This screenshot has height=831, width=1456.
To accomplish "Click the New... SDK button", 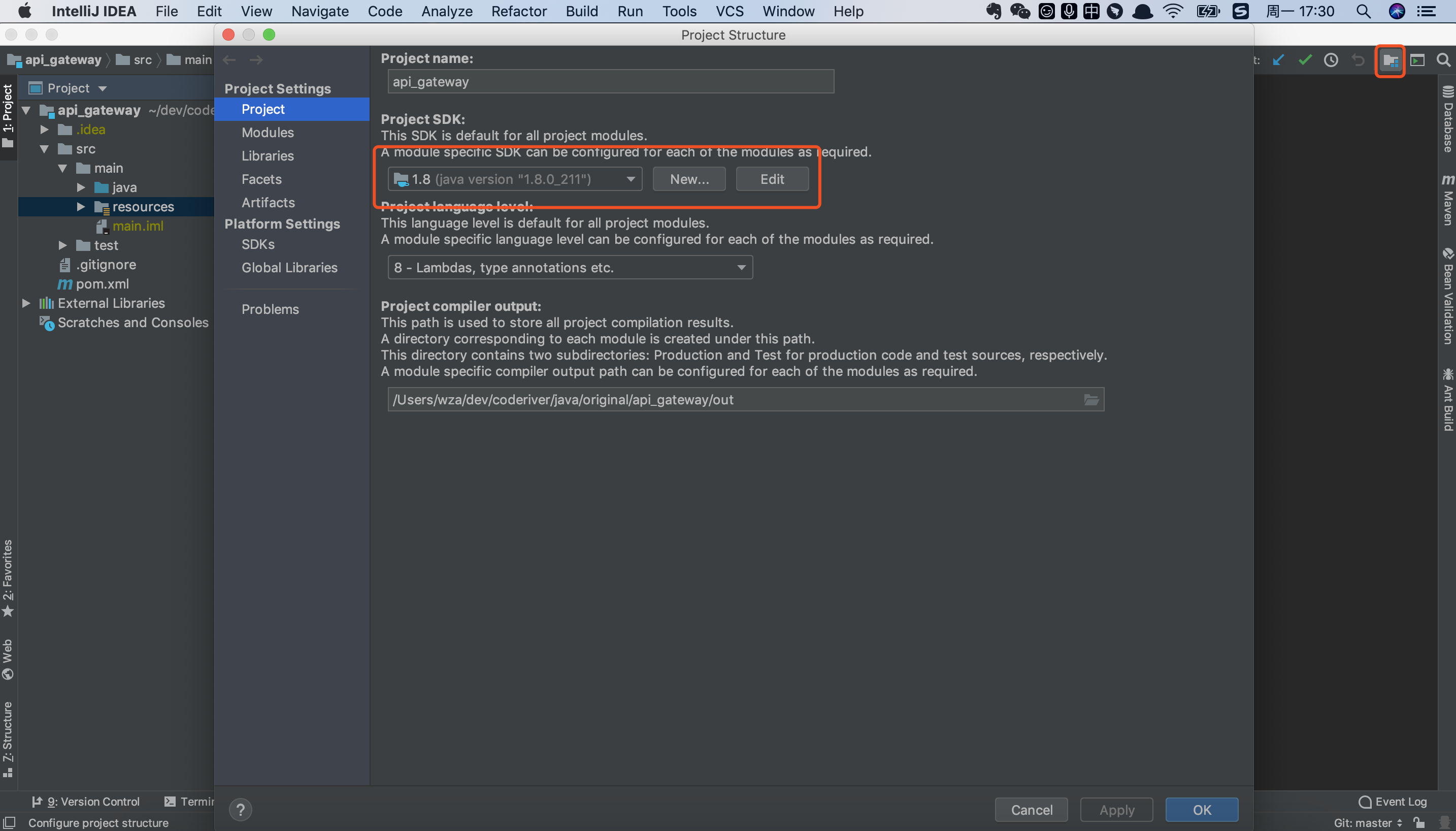I will [689, 179].
